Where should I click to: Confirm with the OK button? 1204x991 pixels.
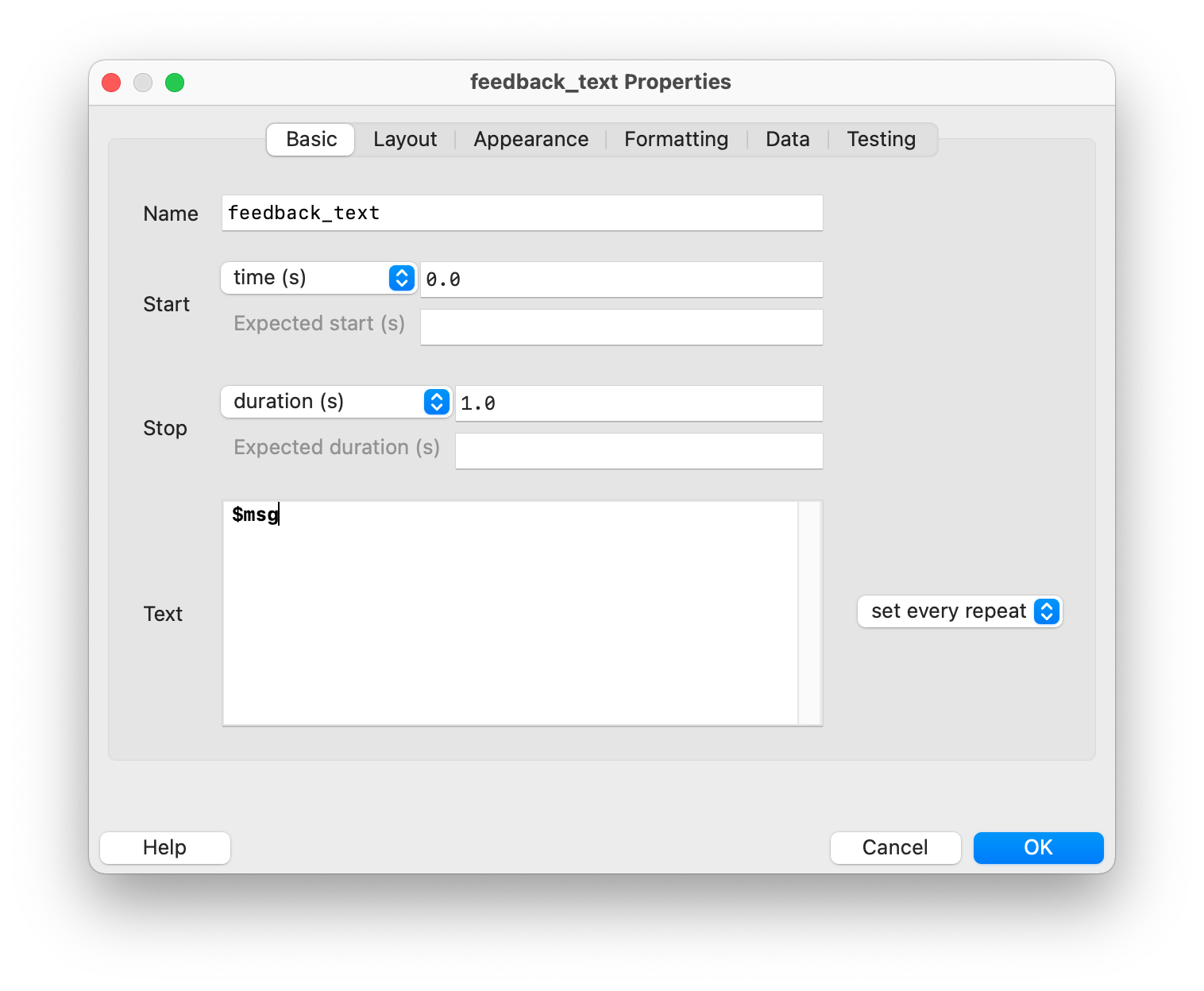tap(1038, 848)
